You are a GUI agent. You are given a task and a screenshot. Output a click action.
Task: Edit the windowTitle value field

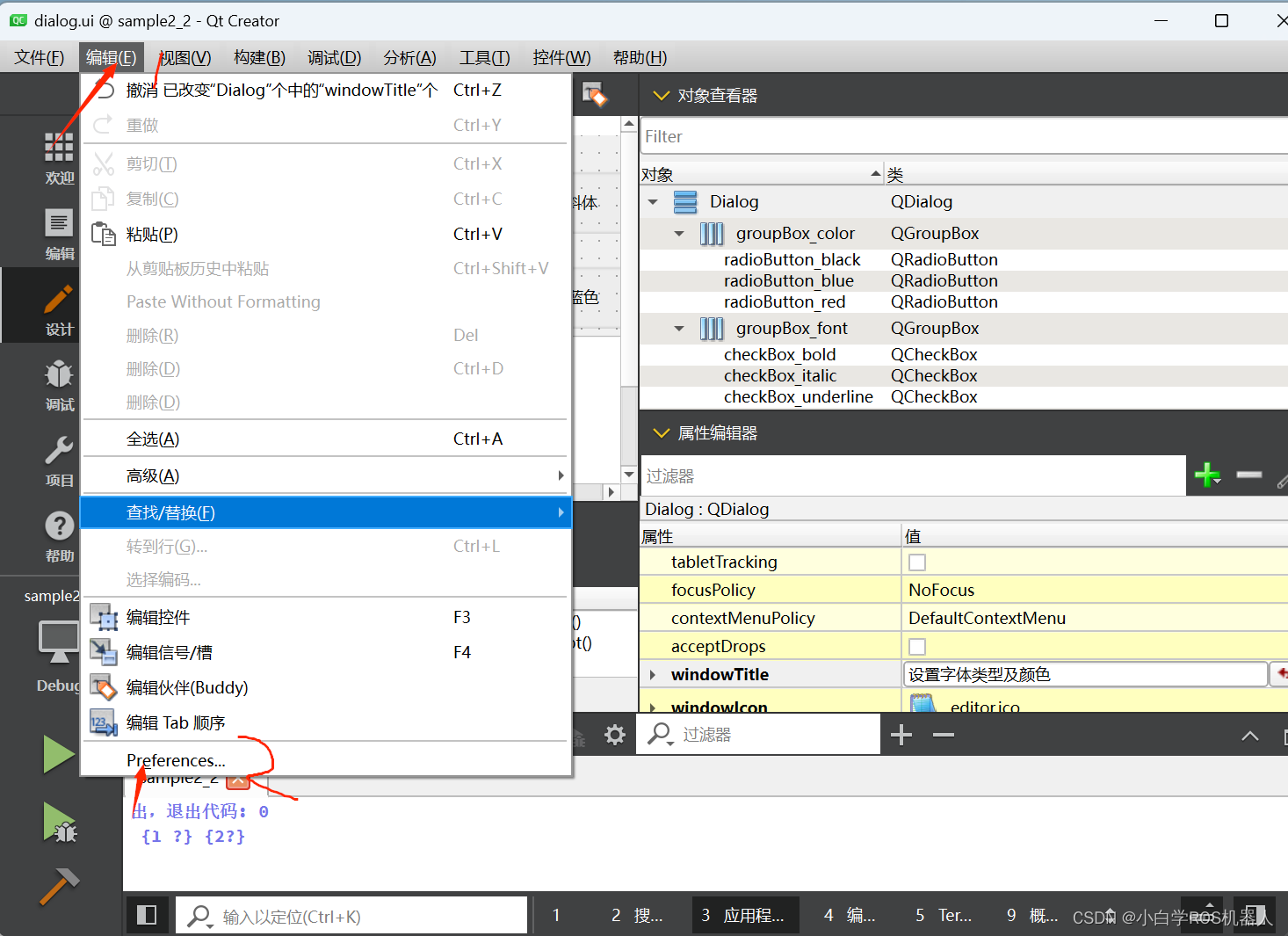[1086, 674]
